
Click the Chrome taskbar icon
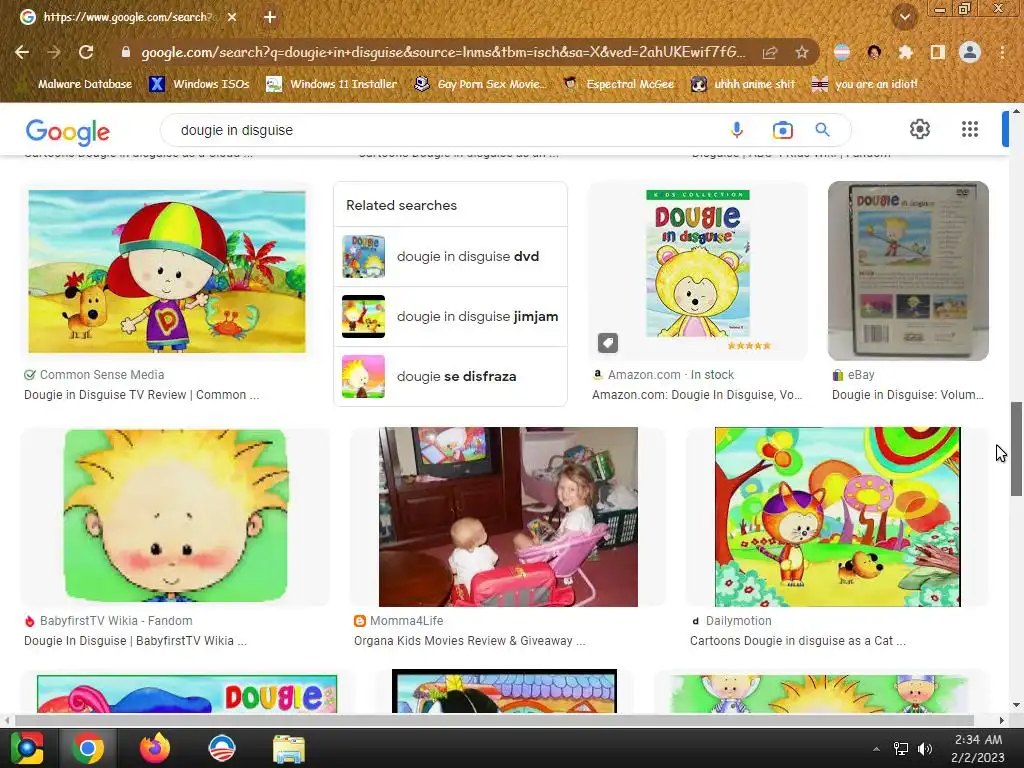tap(88, 748)
